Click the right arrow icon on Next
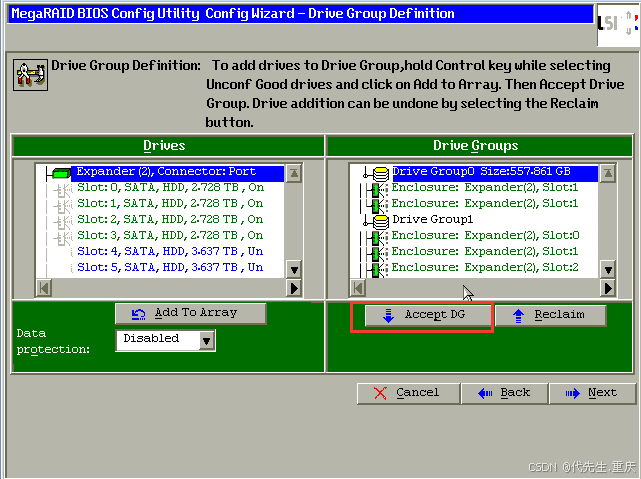This screenshot has height=479, width=641. [572, 393]
